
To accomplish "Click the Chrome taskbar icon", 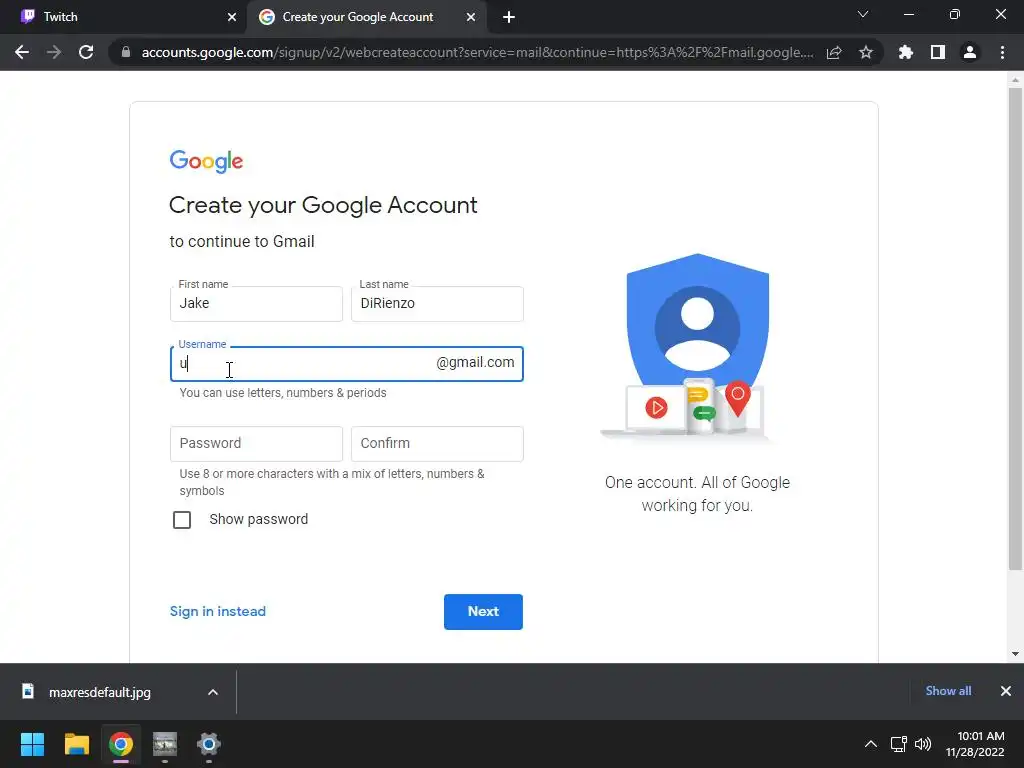I will click(x=121, y=744).
